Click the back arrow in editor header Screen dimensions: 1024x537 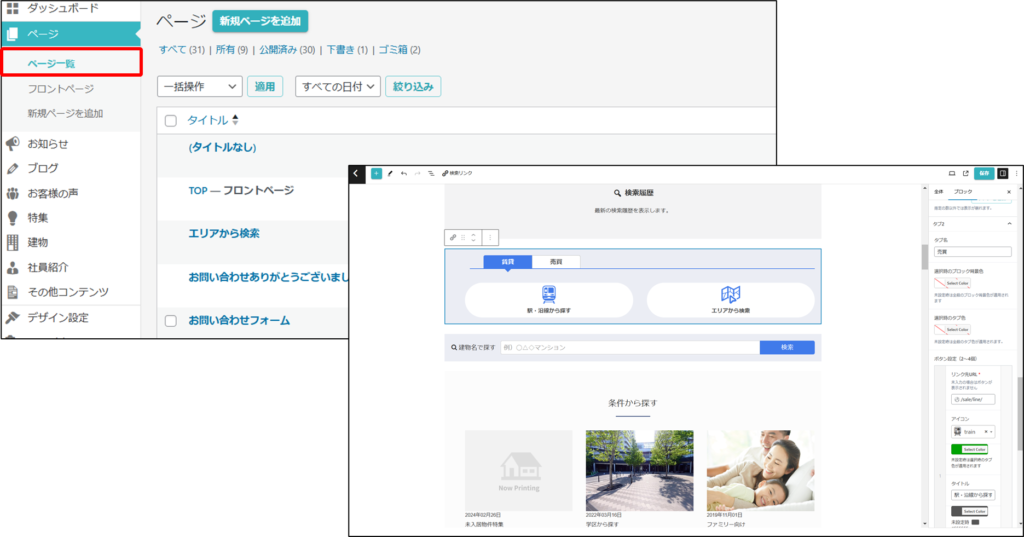click(x=358, y=173)
